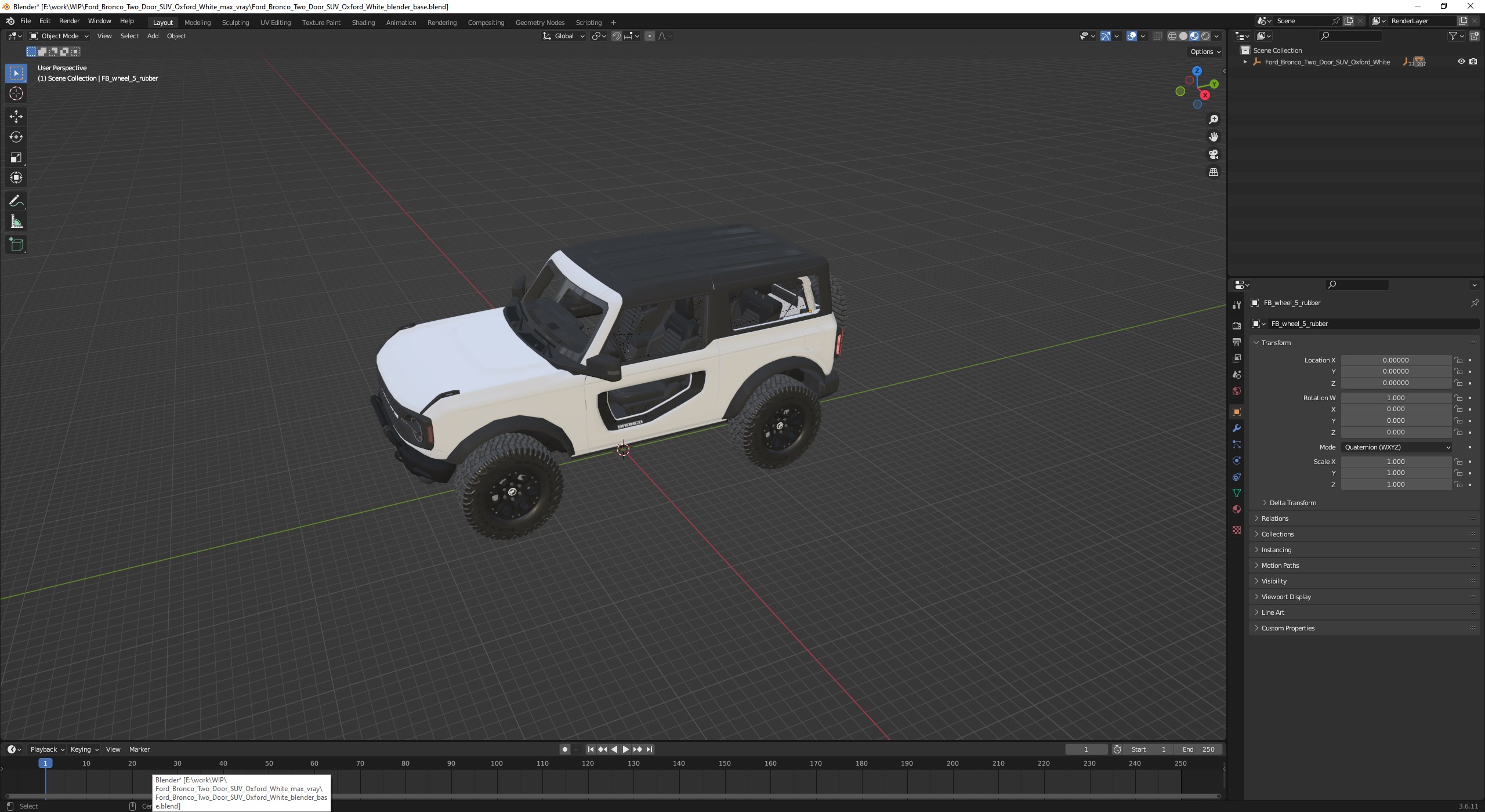1485x812 pixels.
Task: Open the Scene properties tab
Action: click(1236, 375)
